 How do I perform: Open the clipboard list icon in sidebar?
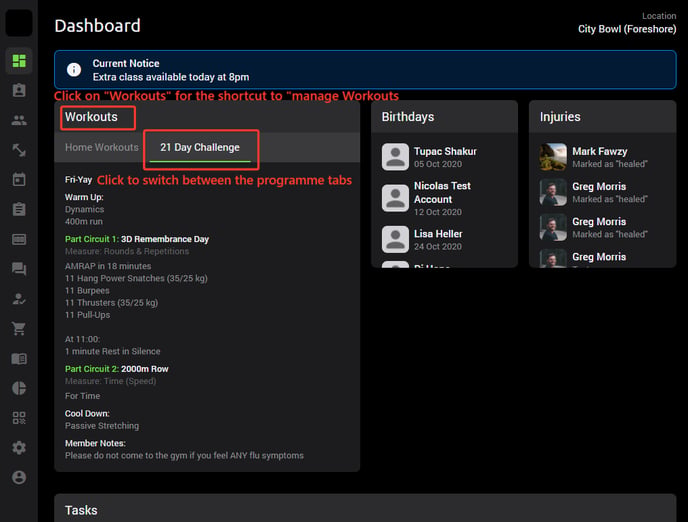pos(19,209)
